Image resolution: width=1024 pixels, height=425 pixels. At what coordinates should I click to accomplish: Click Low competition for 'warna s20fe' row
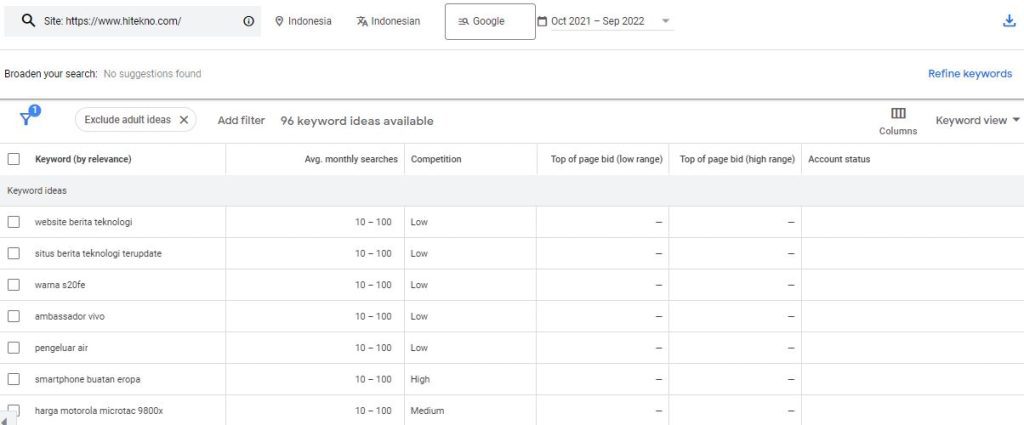(419, 285)
